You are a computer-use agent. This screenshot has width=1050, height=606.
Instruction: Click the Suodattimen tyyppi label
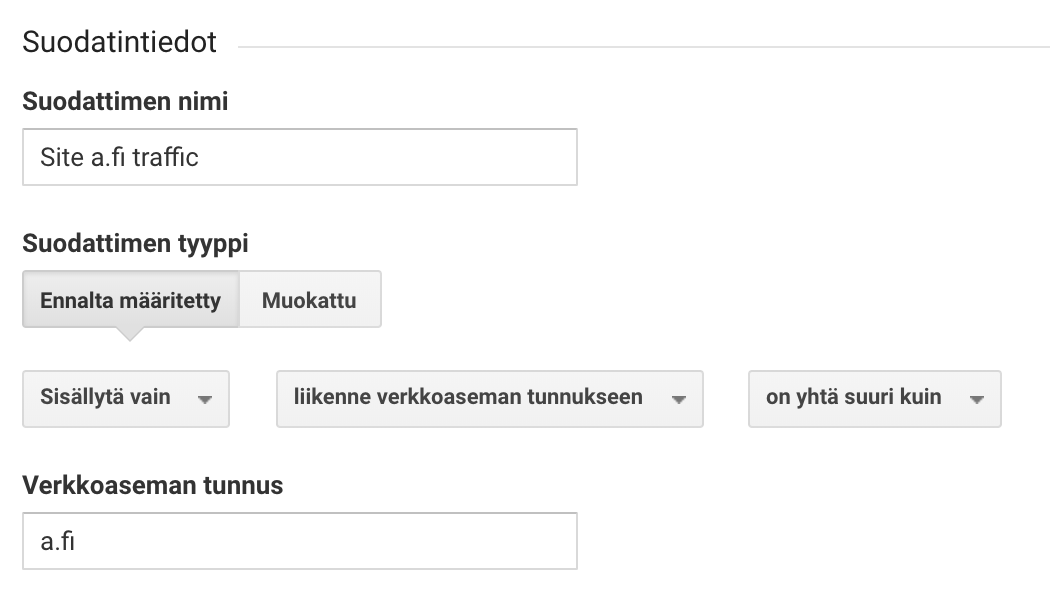pos(135,244)
